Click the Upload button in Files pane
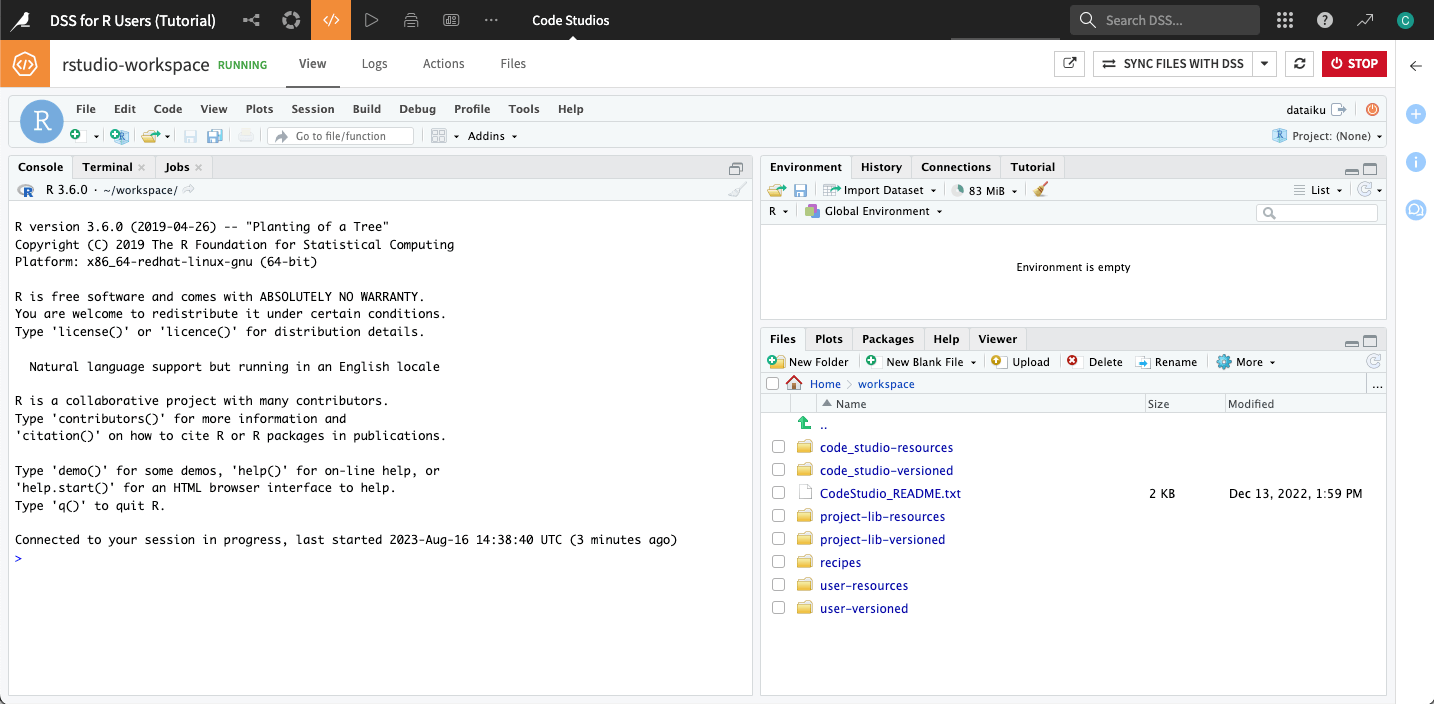The width and height of the screenshot is (1434, 704). pos(1021,362)
